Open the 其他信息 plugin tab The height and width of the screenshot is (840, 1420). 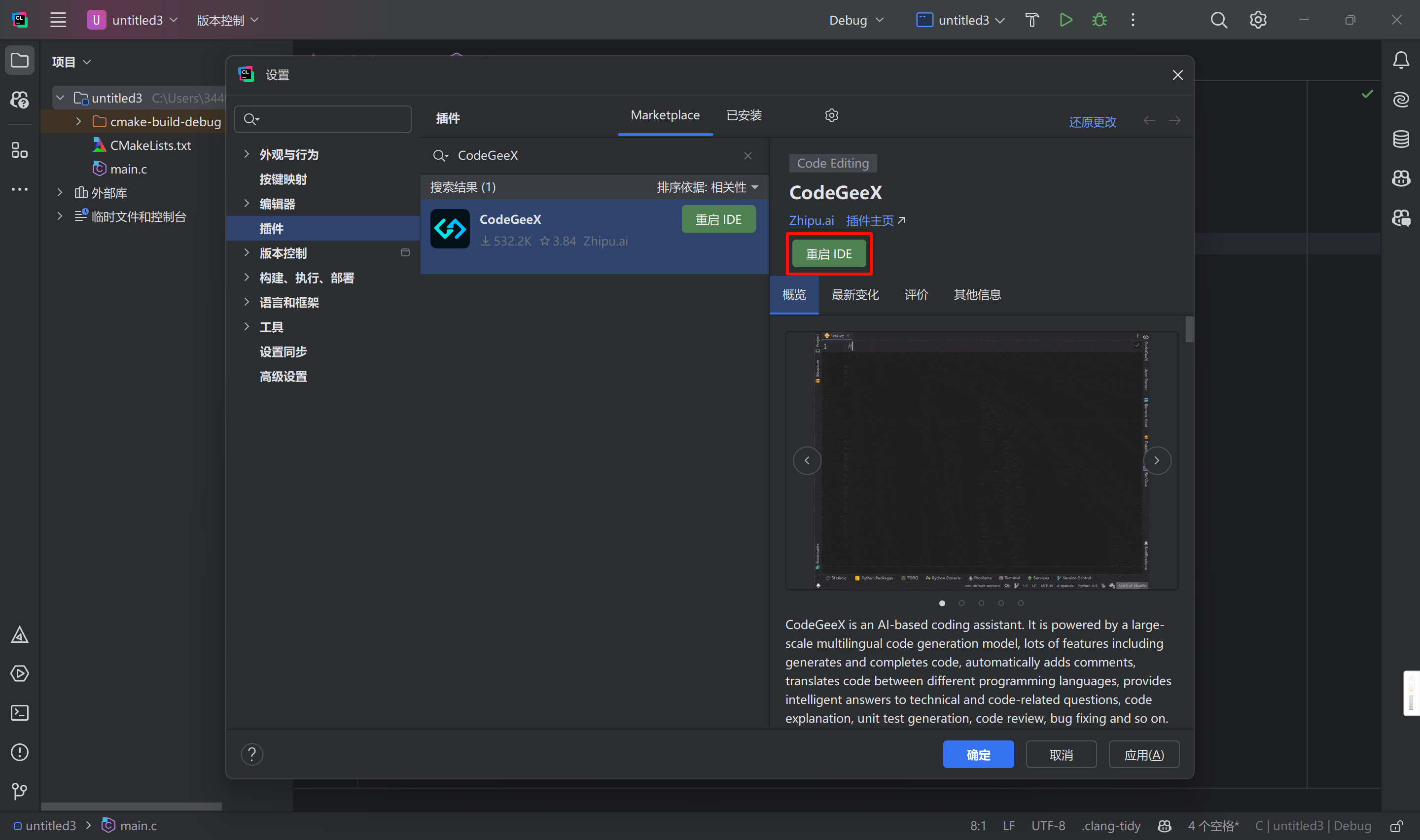point(977,294)
